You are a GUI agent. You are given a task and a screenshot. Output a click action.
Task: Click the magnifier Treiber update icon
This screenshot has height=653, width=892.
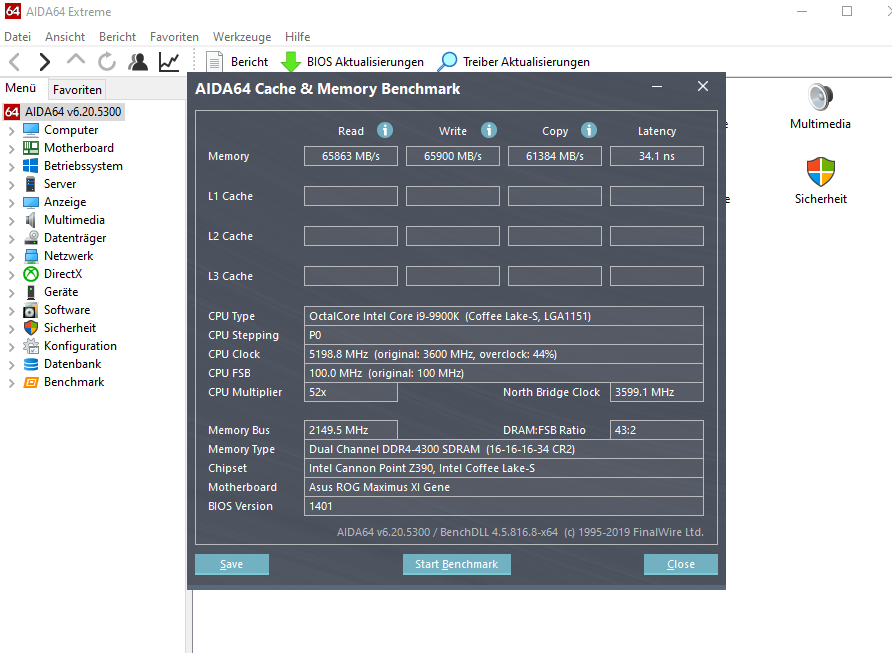click(x=447, y=61)
